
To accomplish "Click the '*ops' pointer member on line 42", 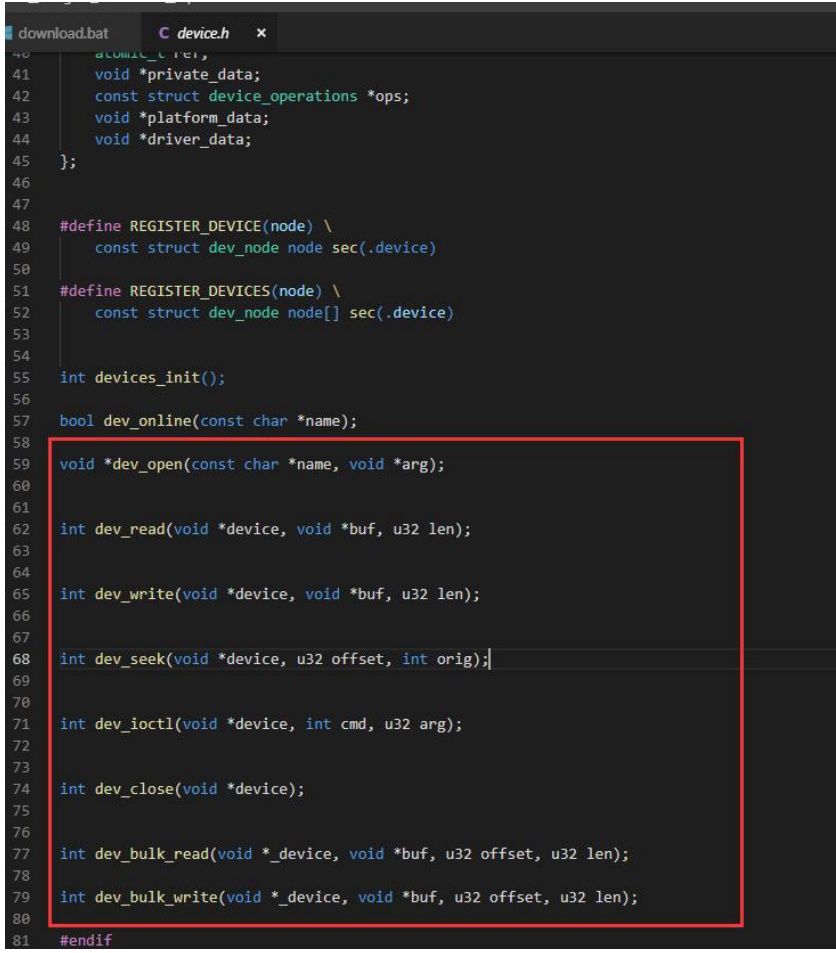I will 384,96.
